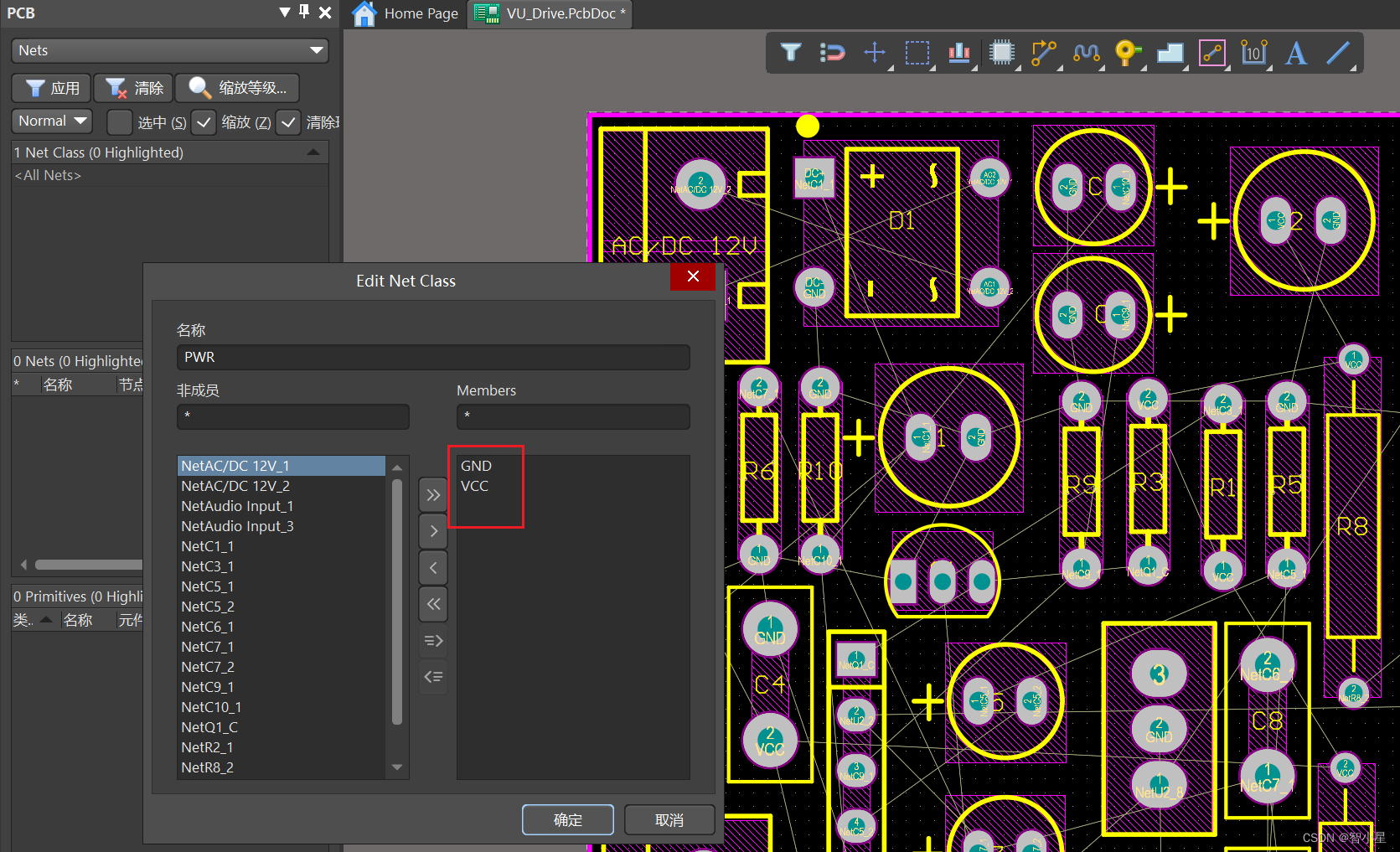Switch to the Home Page tab
The height and width of the screenshot is (852, 1400).
[407, 13]
